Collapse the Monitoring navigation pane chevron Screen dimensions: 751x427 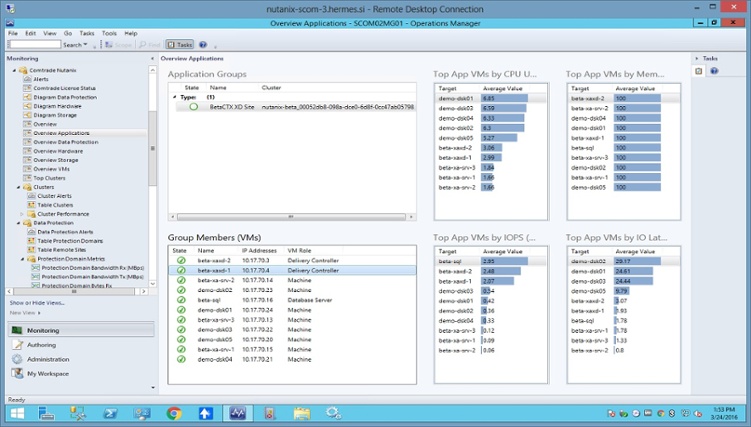[x=152, y=58]
